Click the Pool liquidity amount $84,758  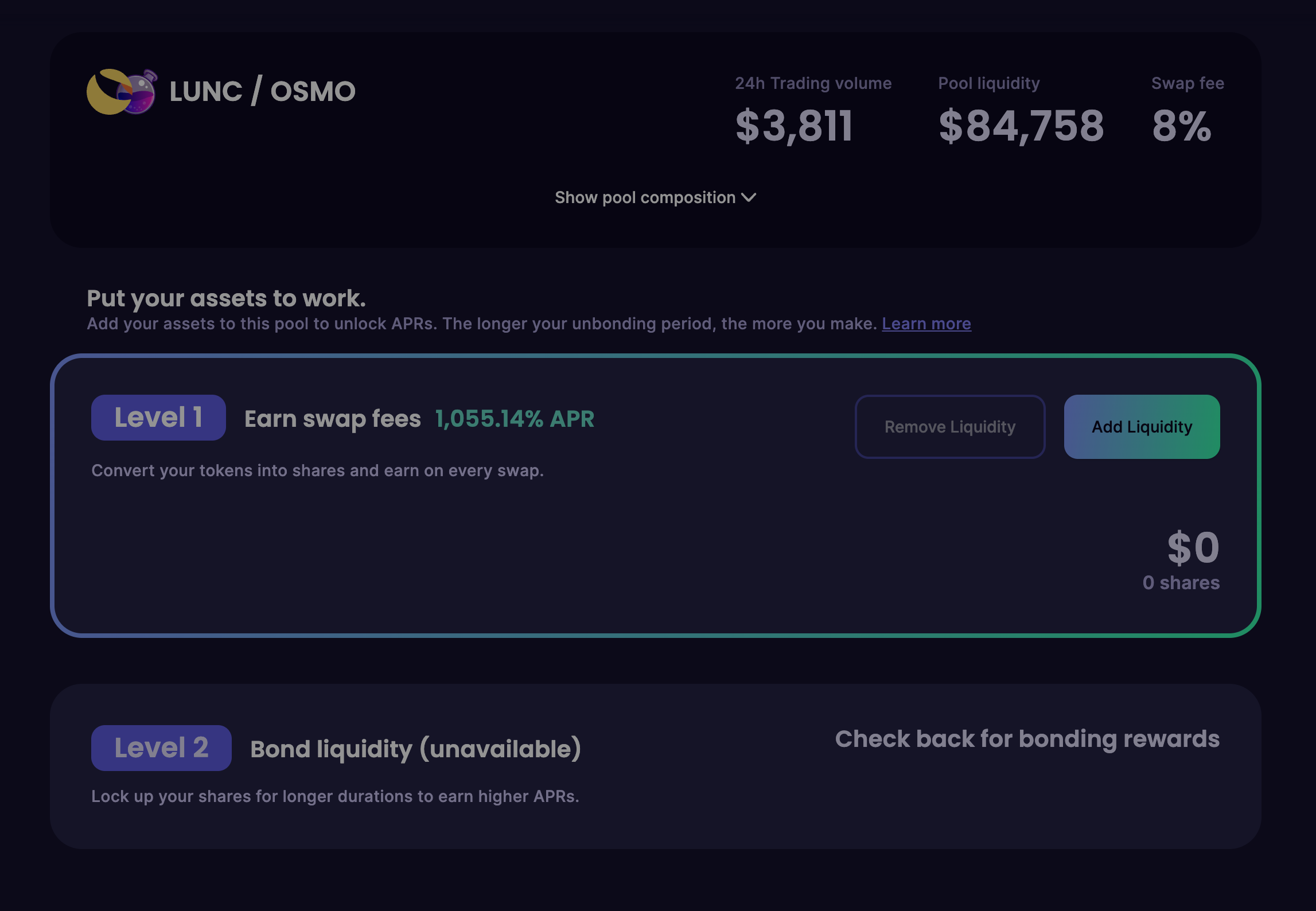1021,126
